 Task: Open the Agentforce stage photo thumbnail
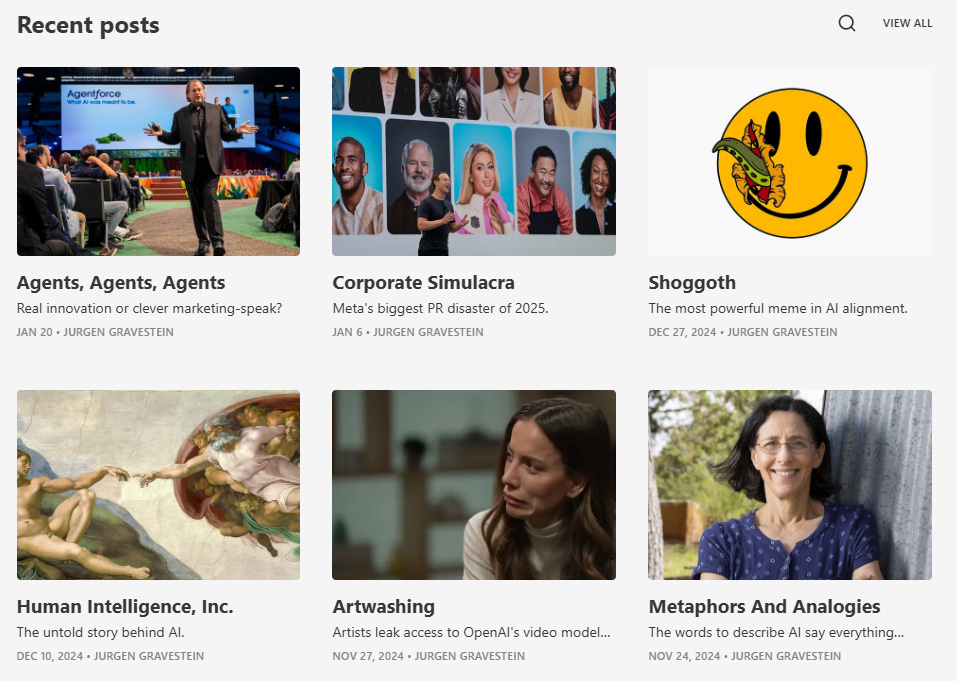pyautogui.click(x=158, y=161)
